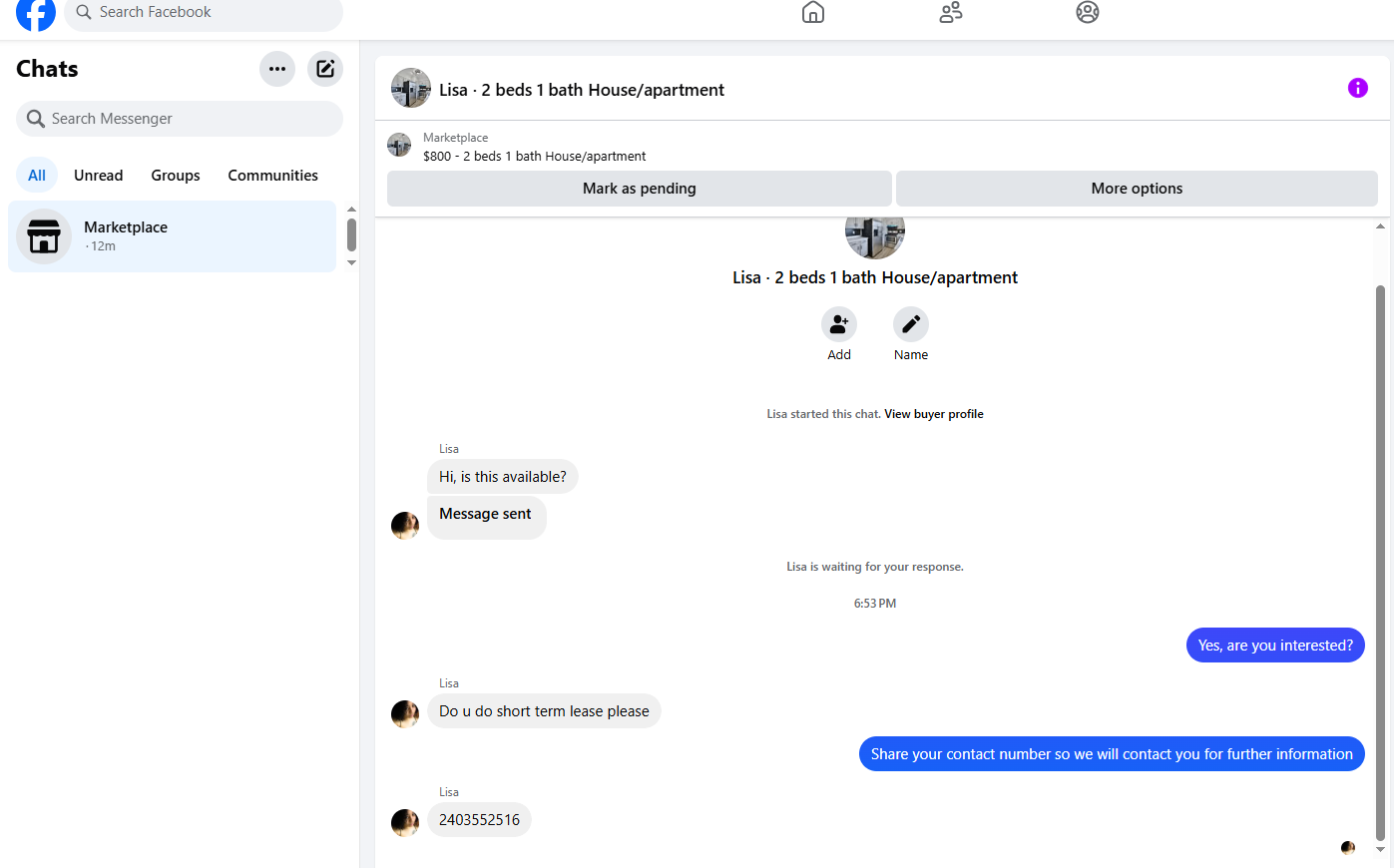Click the Facebook logo icon
The width and height of the screenshot is (1394, 868).
[x=36, y=13]
